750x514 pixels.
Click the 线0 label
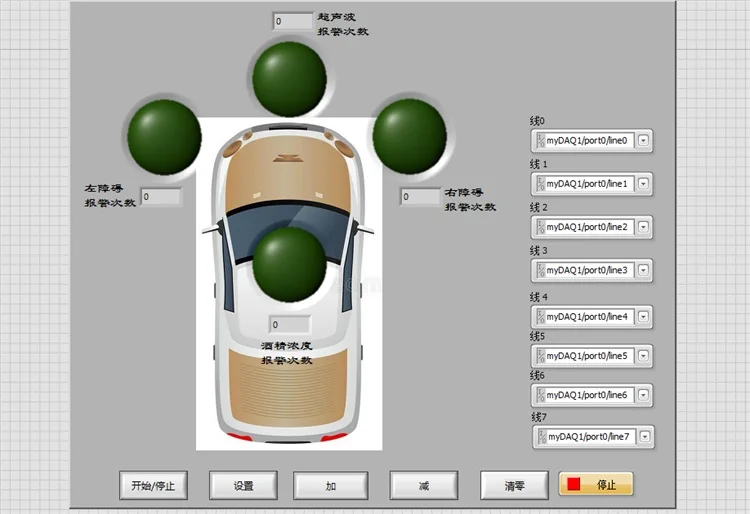coord(537,121)
